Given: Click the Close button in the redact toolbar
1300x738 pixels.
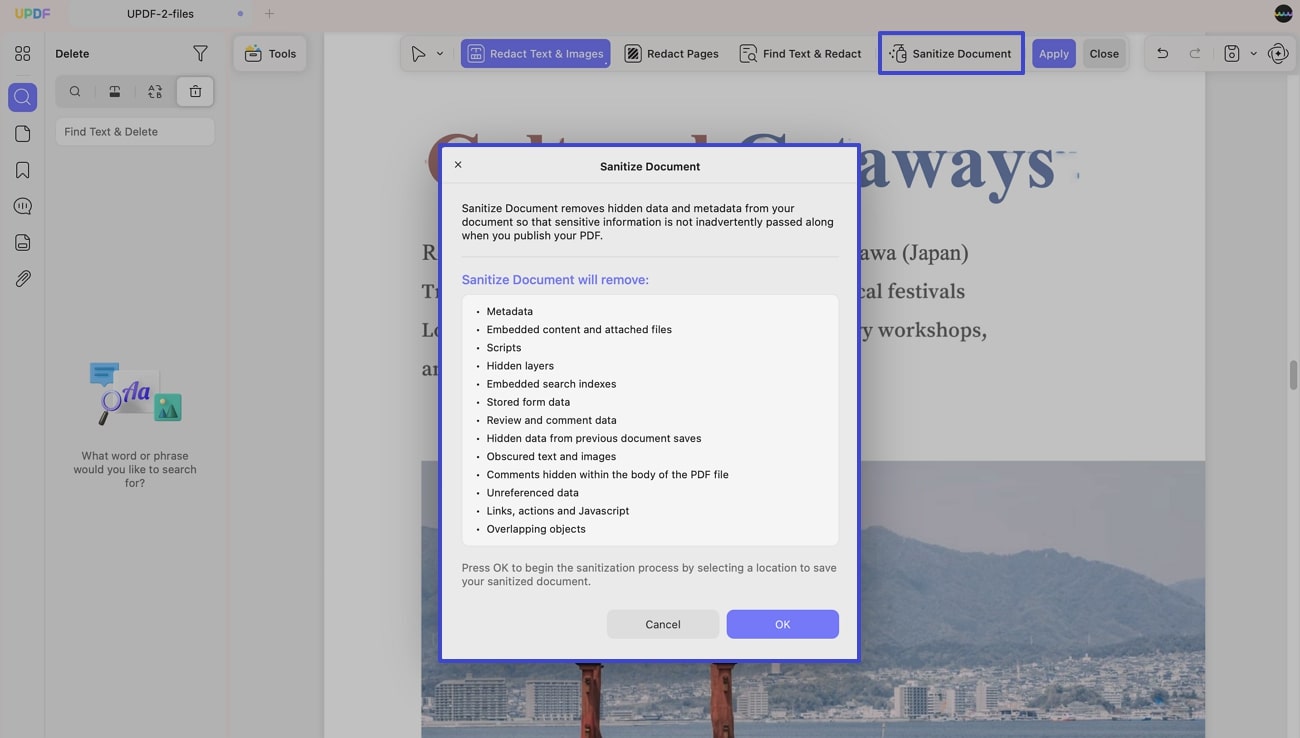Looking at the screenshot, I should click(x=1104, y=54).
